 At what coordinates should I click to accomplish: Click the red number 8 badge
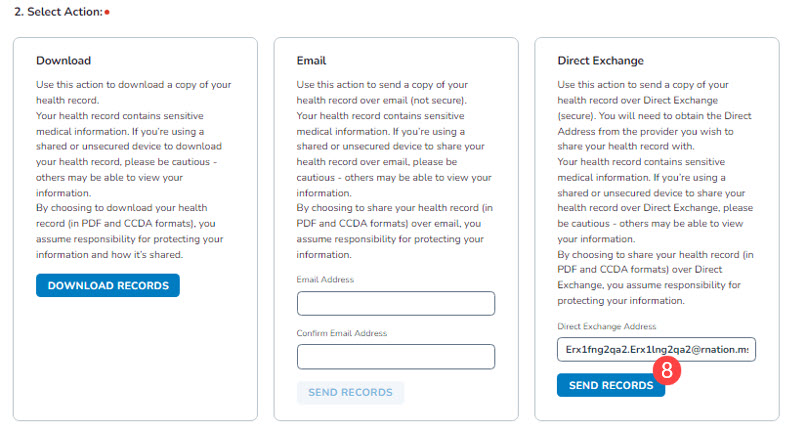(x=668, y=369)
